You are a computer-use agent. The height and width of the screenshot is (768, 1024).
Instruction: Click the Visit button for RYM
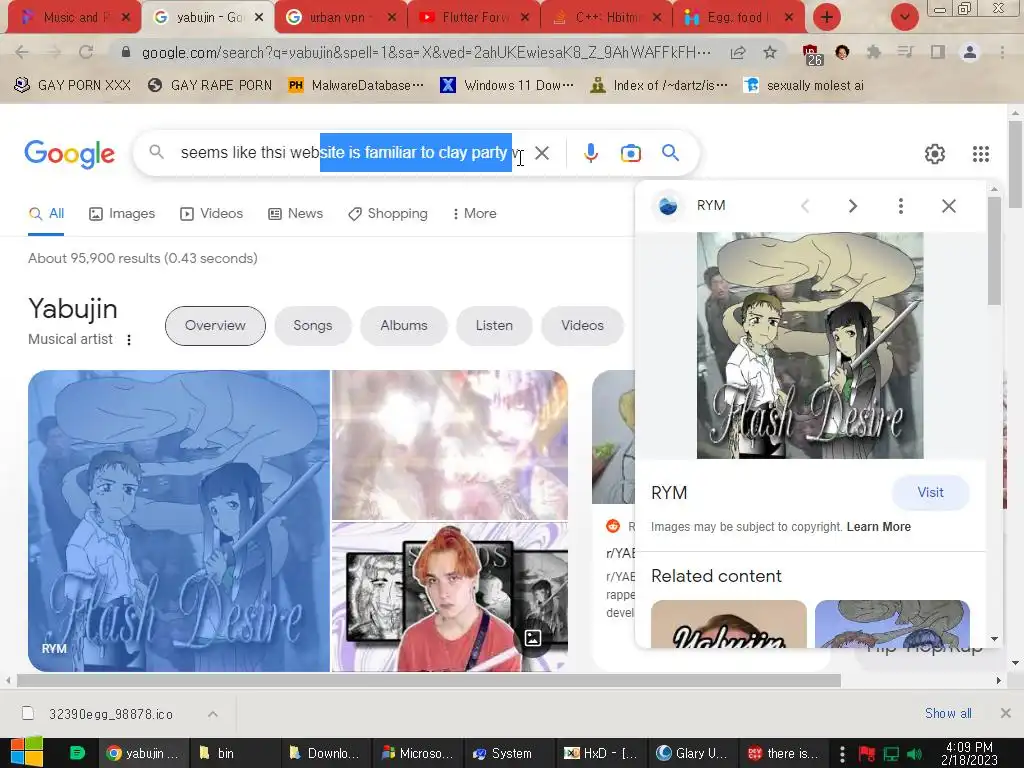[x=930, y=492]
